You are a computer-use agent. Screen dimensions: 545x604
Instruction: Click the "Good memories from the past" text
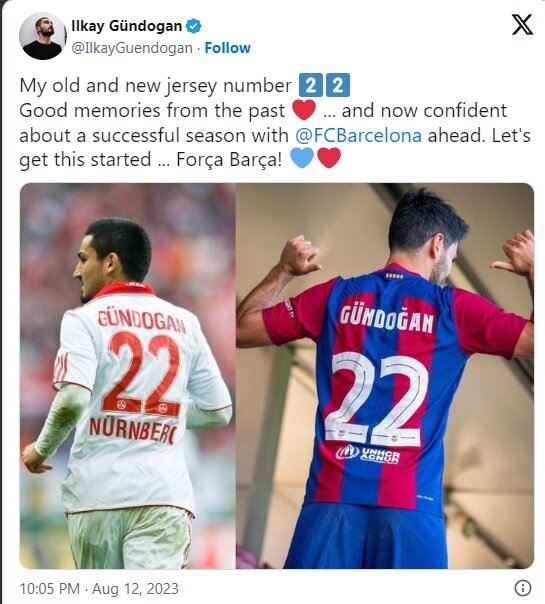[152, 111]
